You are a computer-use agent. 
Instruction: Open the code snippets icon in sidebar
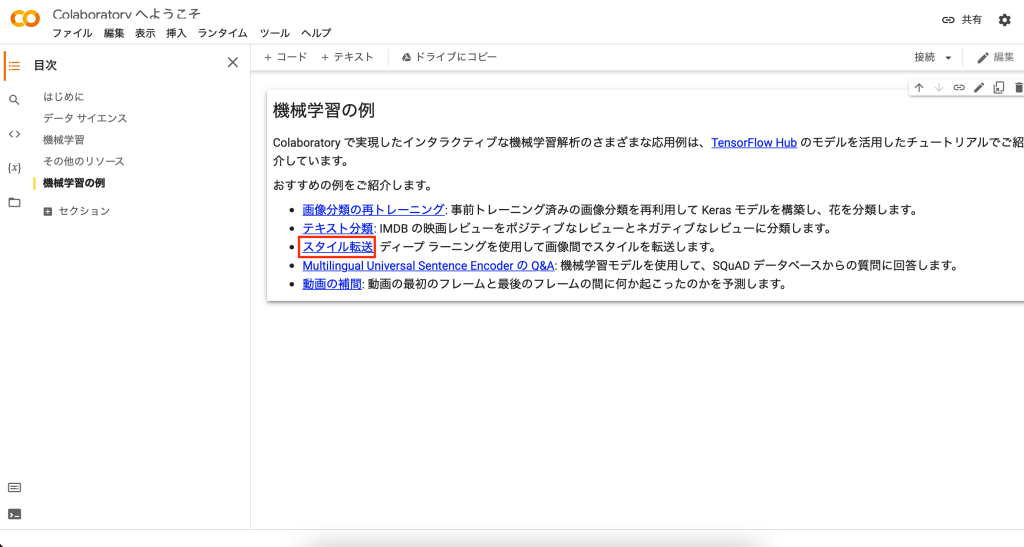tap(14, 134)
